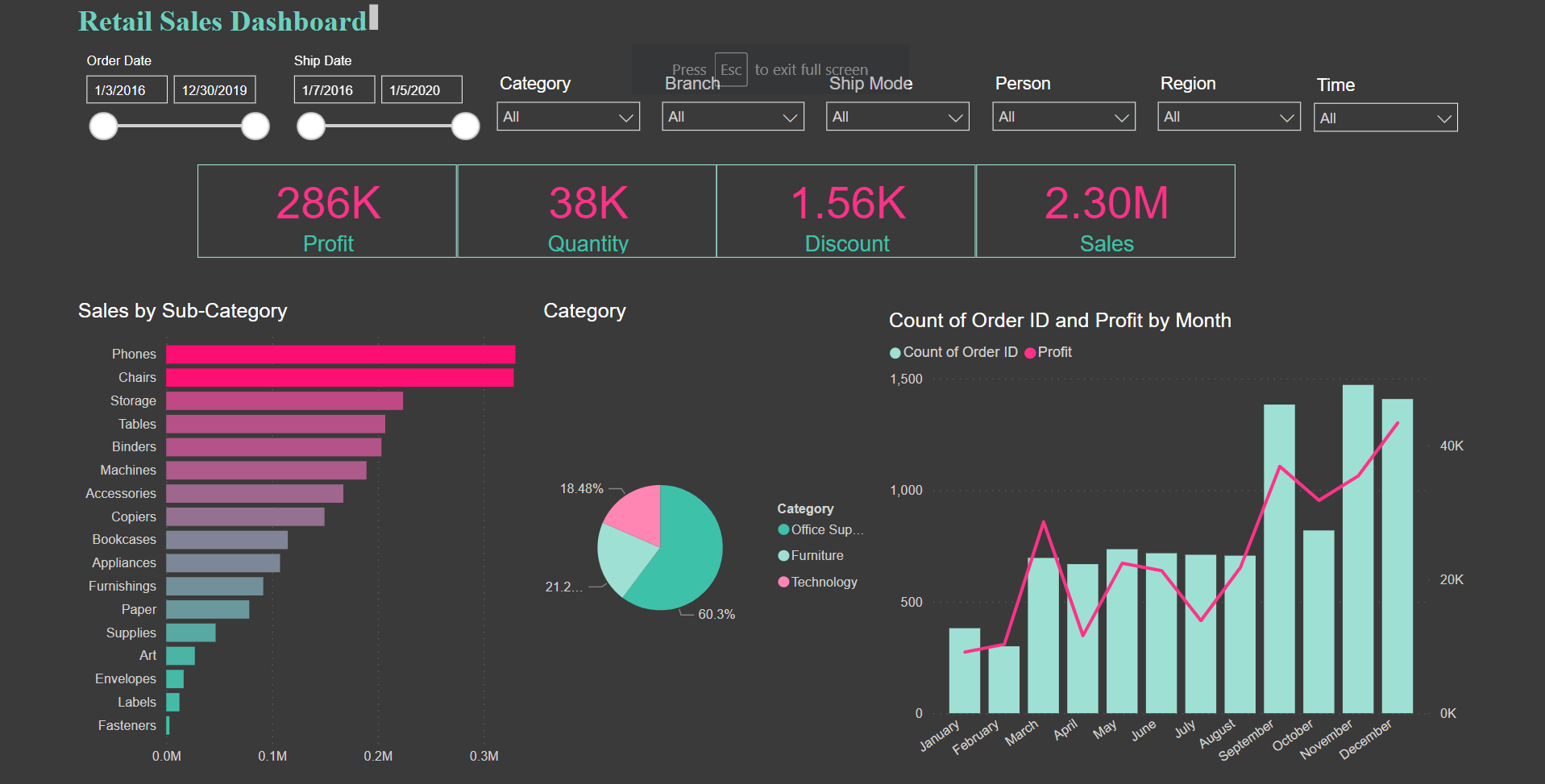Open the Category filter dropdown
Image resolution: width=1545 pixels, height=784 pixels.
point(568,117)
